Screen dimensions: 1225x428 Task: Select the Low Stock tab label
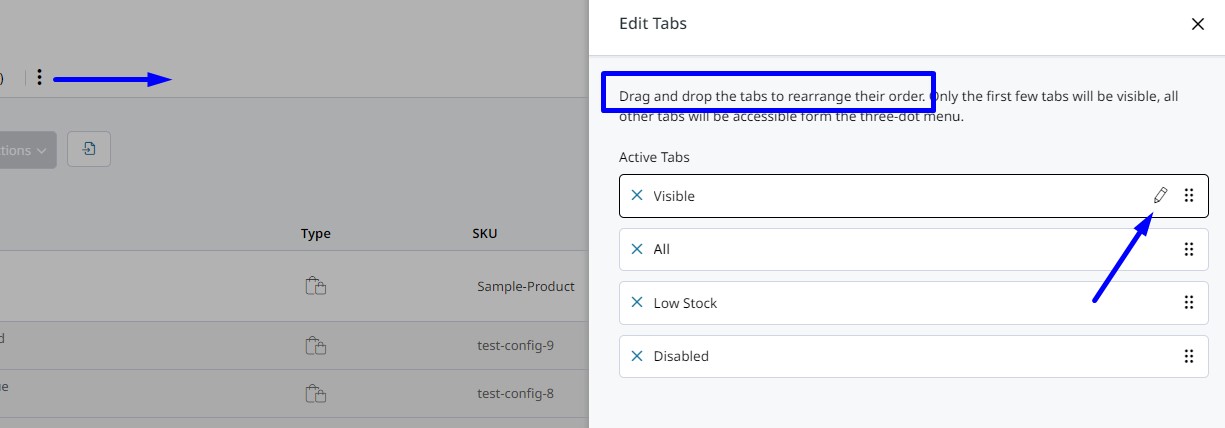point(685,303)
